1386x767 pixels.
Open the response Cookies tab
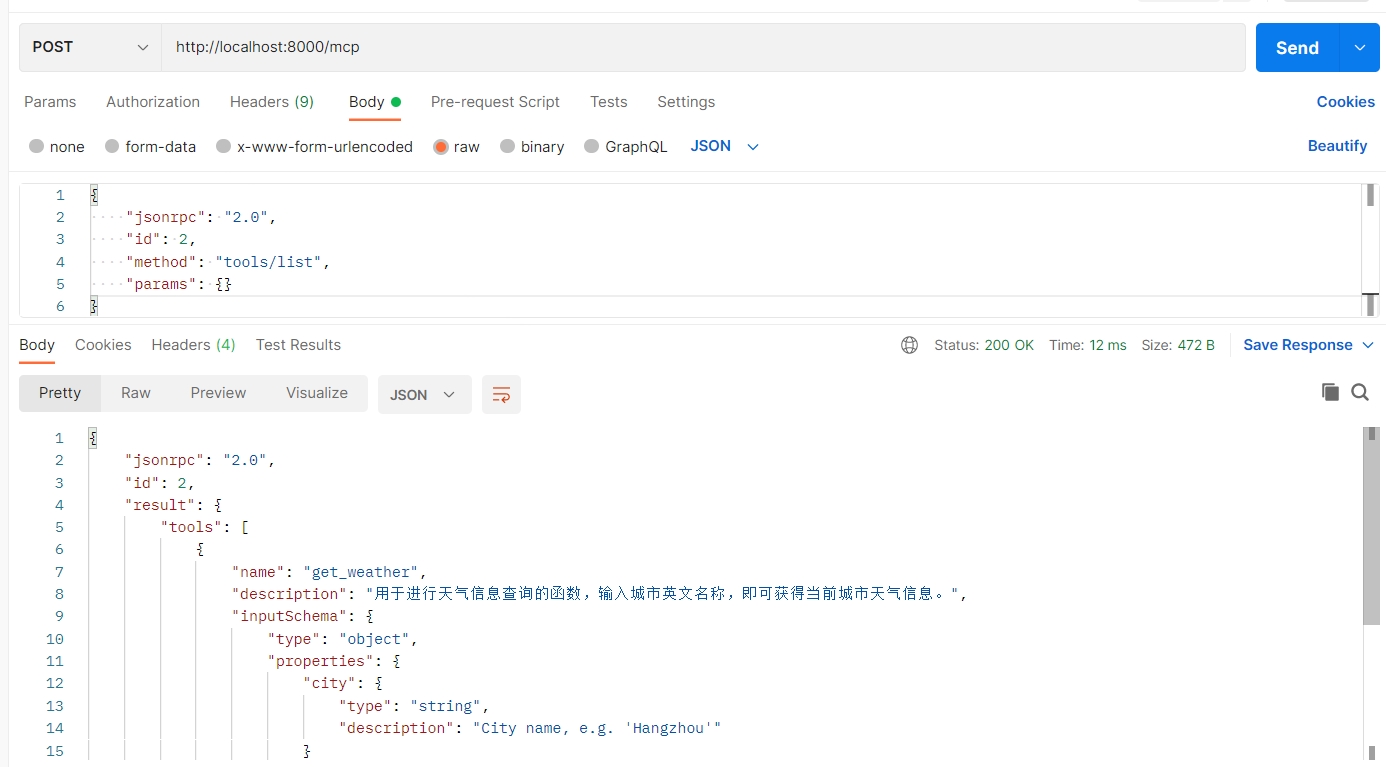click(x=103, y=345)
